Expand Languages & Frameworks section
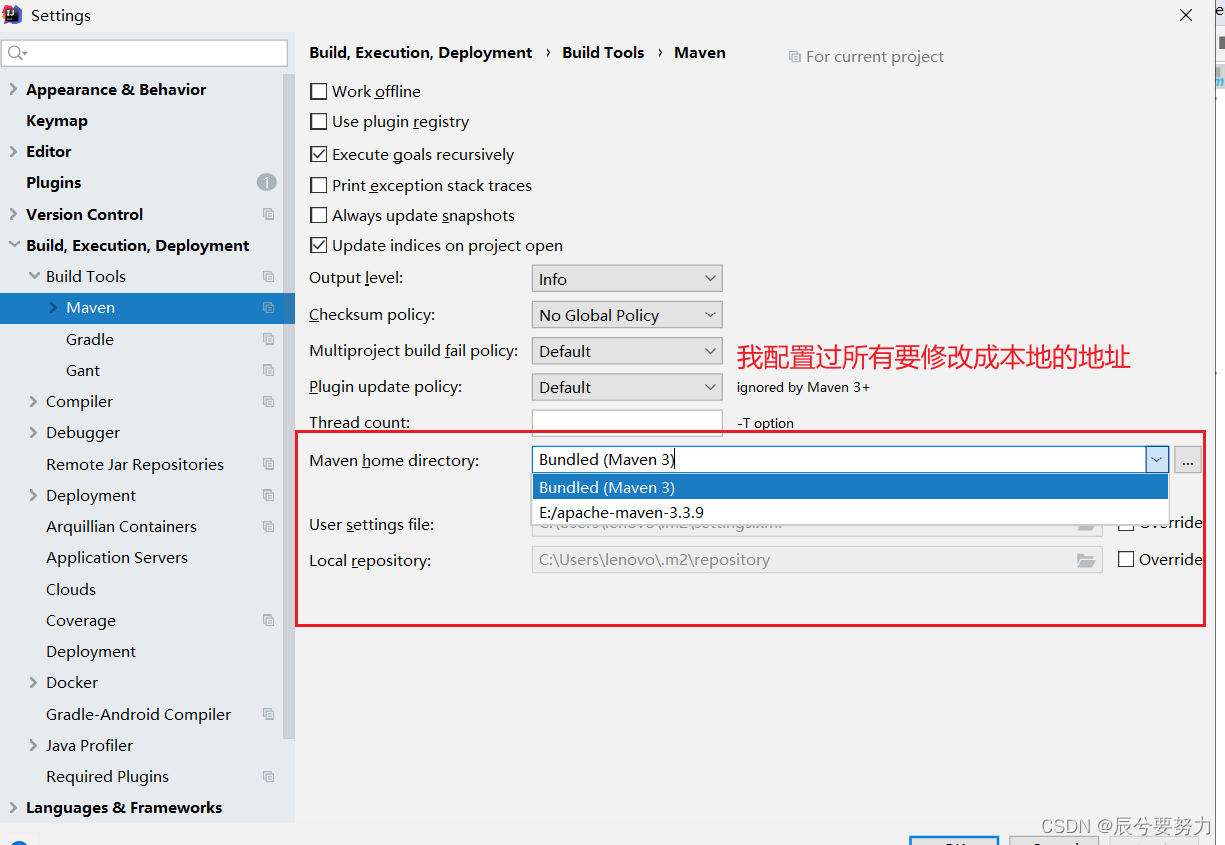This screenshot has height=845, width=1225. point(13,807)
